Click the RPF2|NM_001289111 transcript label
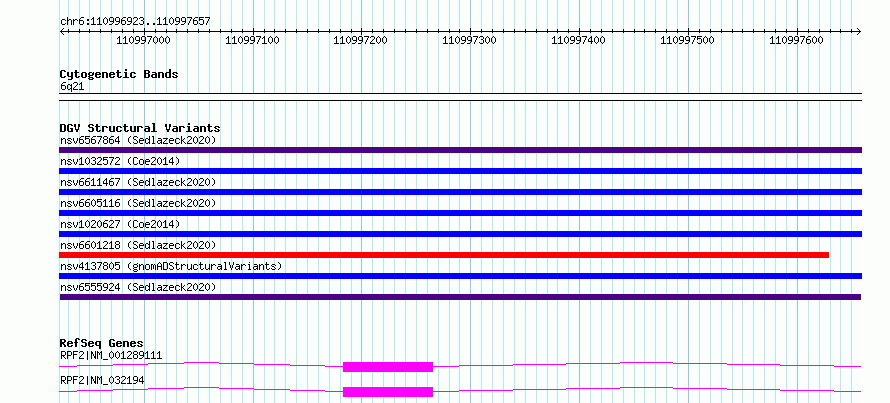Image resolution: width=890 pixels, height=403 pixels. (x=111, y=356)
